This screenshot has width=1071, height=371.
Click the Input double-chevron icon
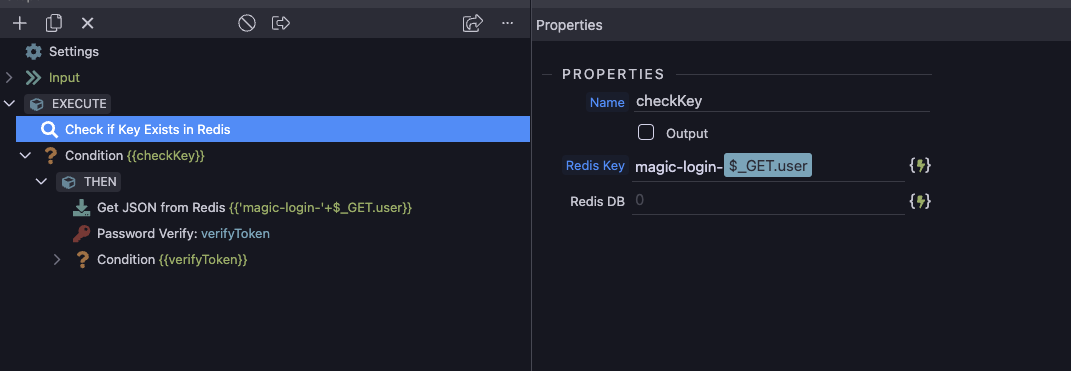(33, 78)
